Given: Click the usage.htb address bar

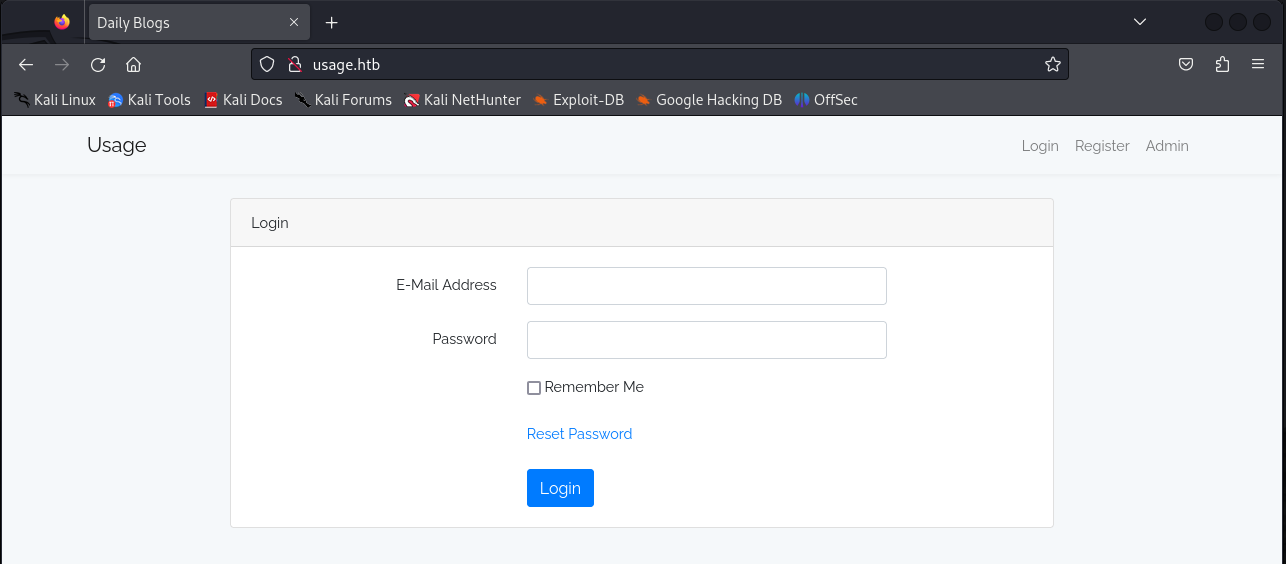Looking at the screenshot, I should [660, 65].
